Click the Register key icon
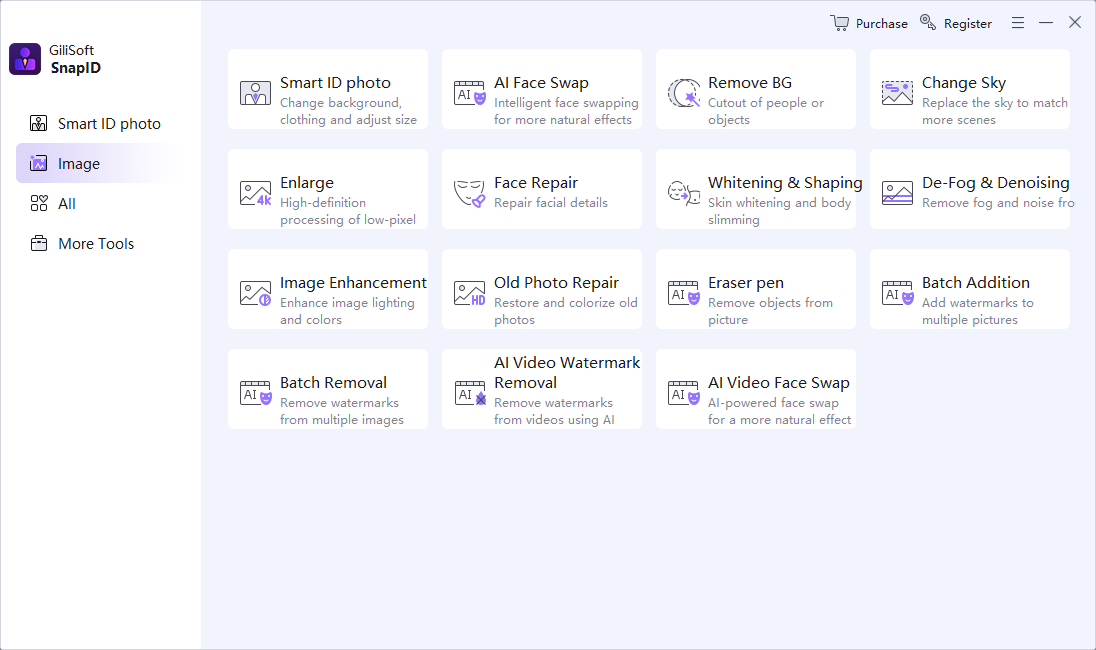 [928, 22]
